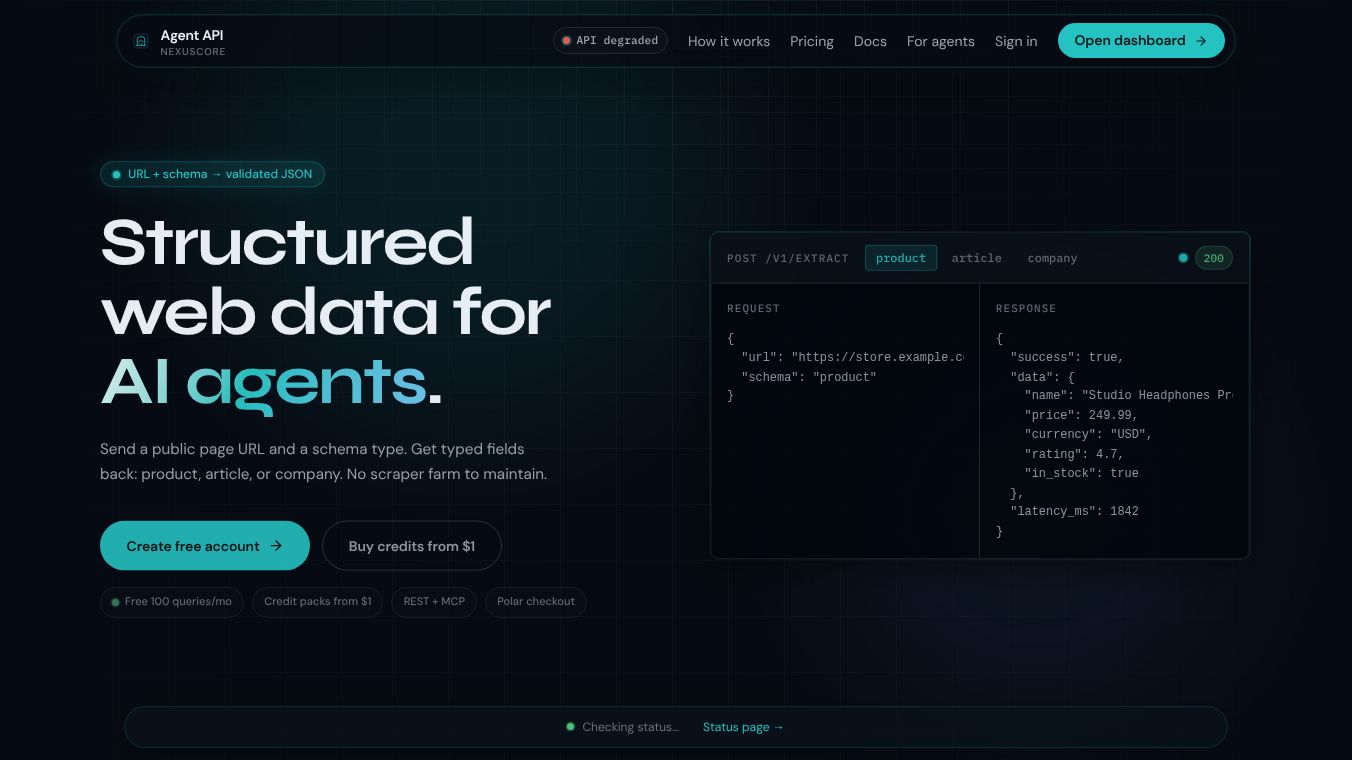Click the red API status dot
Image resolution: width=1352 pixels, height=760 pixels.
point(566,41)
